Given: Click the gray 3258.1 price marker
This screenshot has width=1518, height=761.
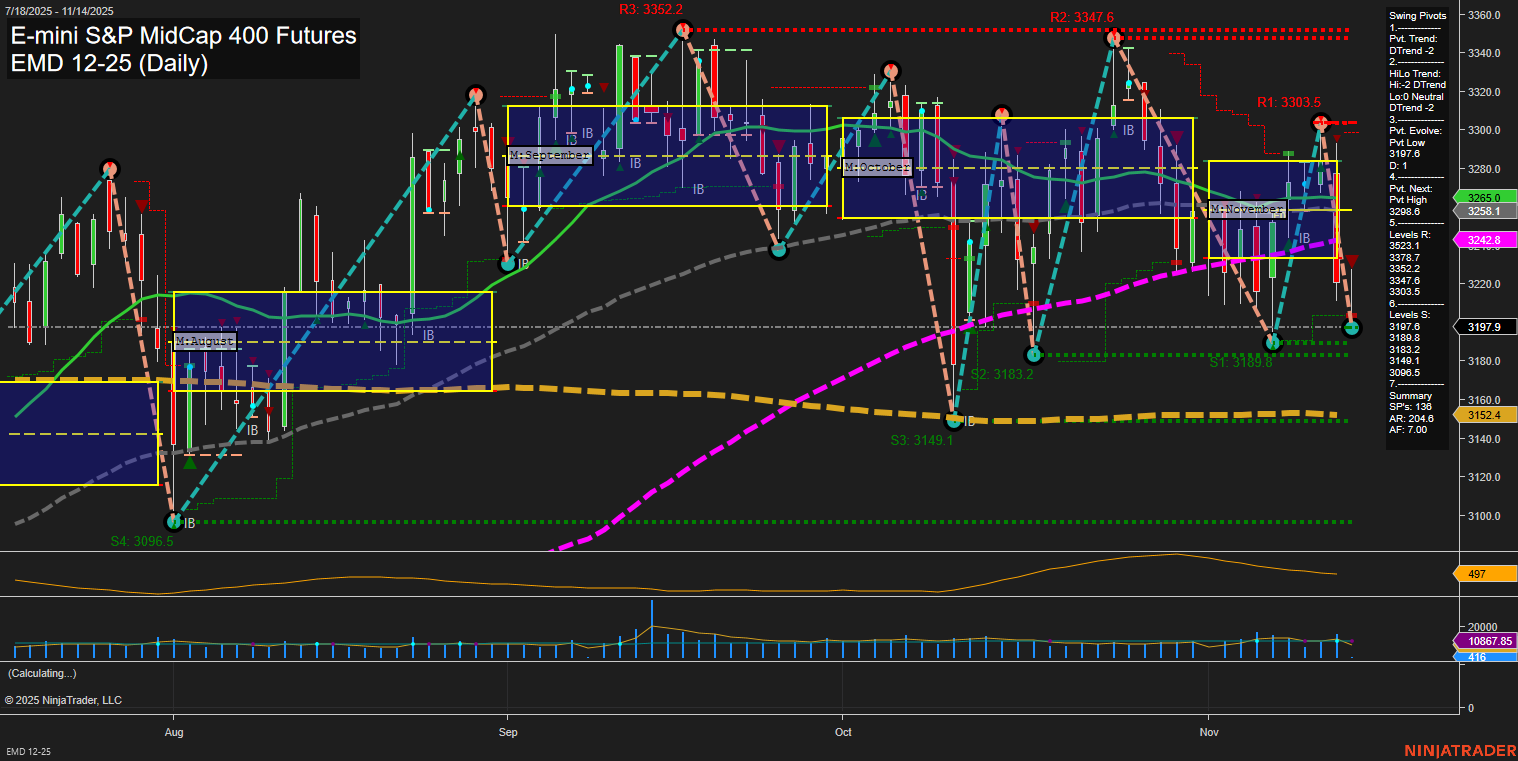Looking at the screenshot, I should coord(1487,211).
